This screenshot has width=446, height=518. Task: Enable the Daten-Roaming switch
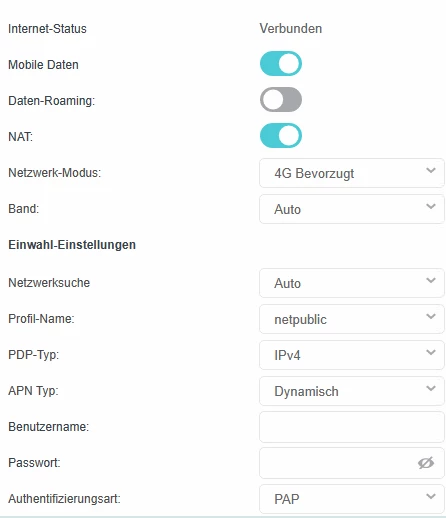281,100
